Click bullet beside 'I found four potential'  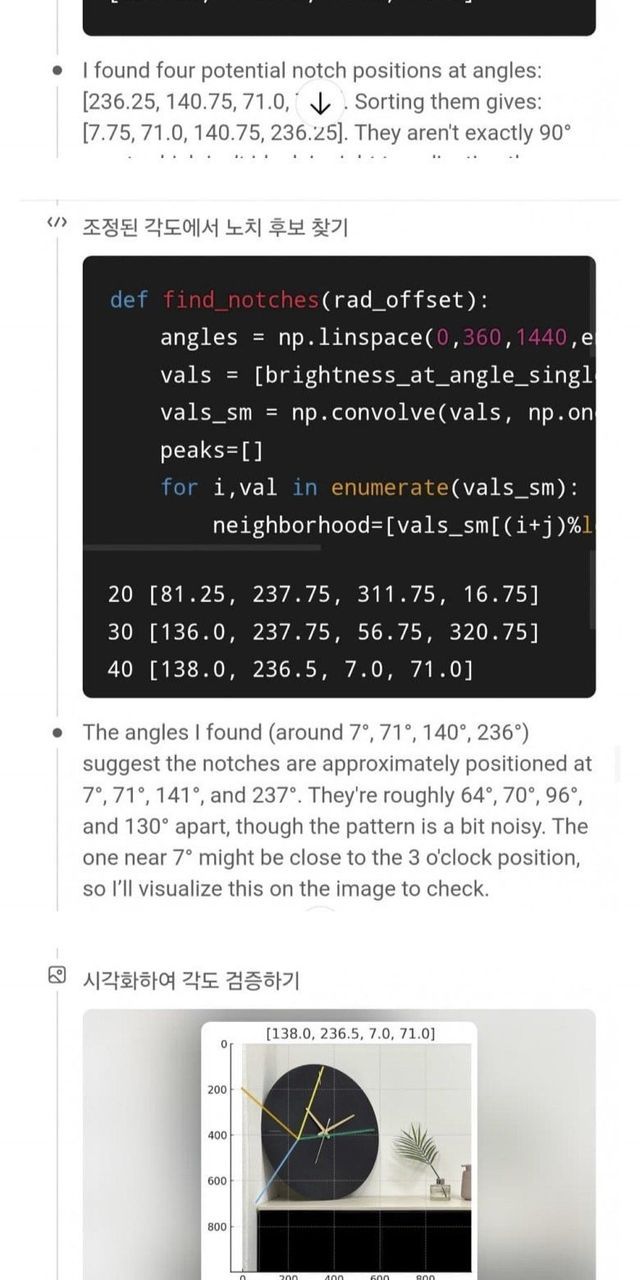click(x=58, y=71)
